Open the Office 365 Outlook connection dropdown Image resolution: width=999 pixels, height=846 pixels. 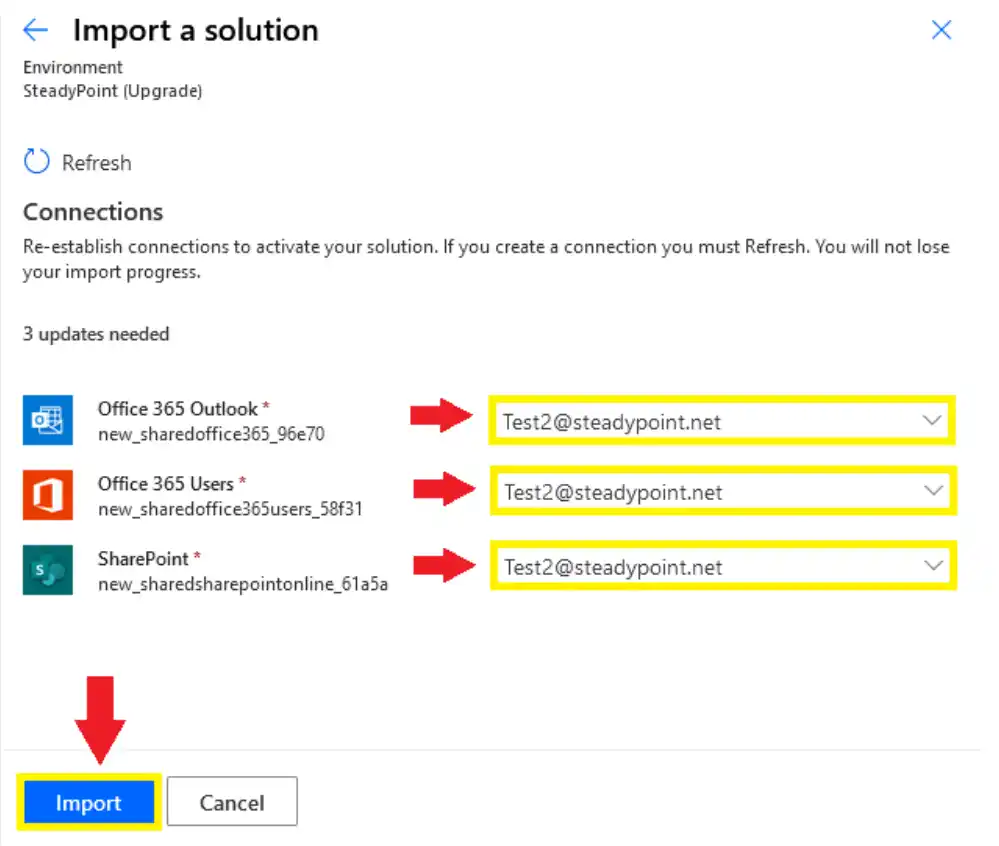point(722,420)
